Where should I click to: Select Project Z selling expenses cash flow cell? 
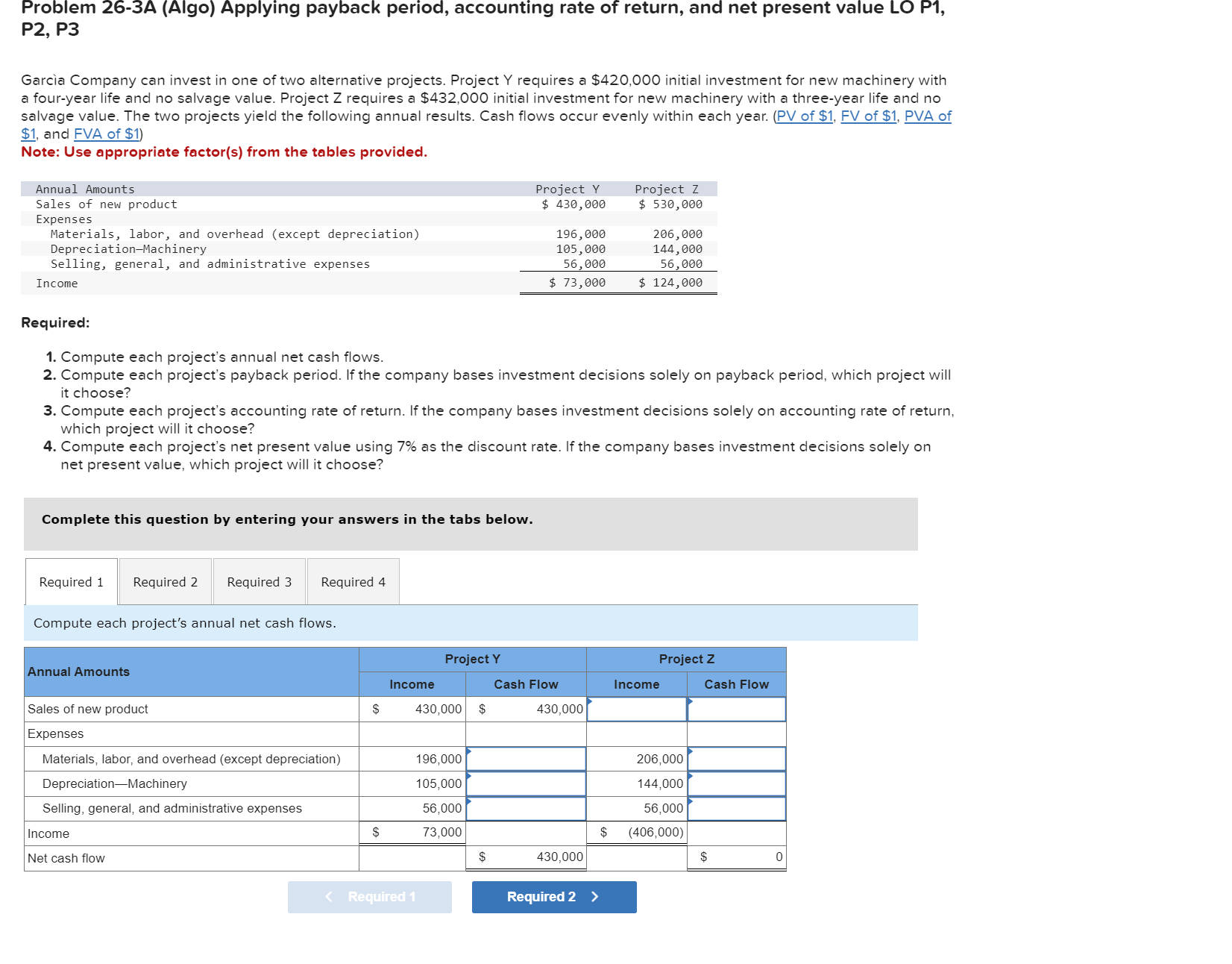click(736, 808)
